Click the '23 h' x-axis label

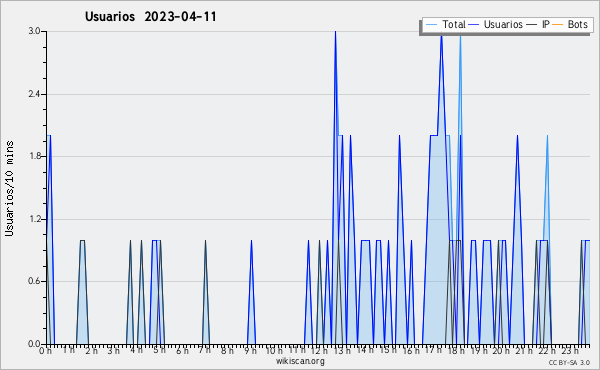point(570,350)
